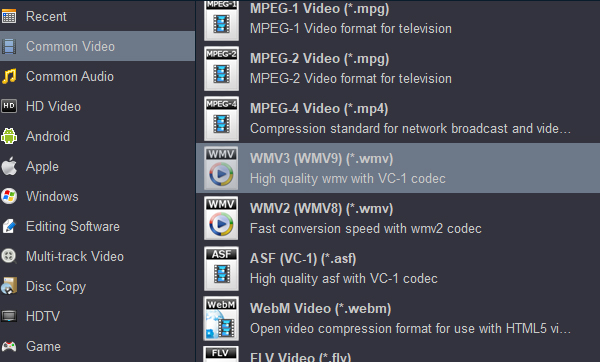Screen dimensions: 600x362
Task: Select WMV3 (WMV9) (*.wmv) format
Action: point(398,168)
